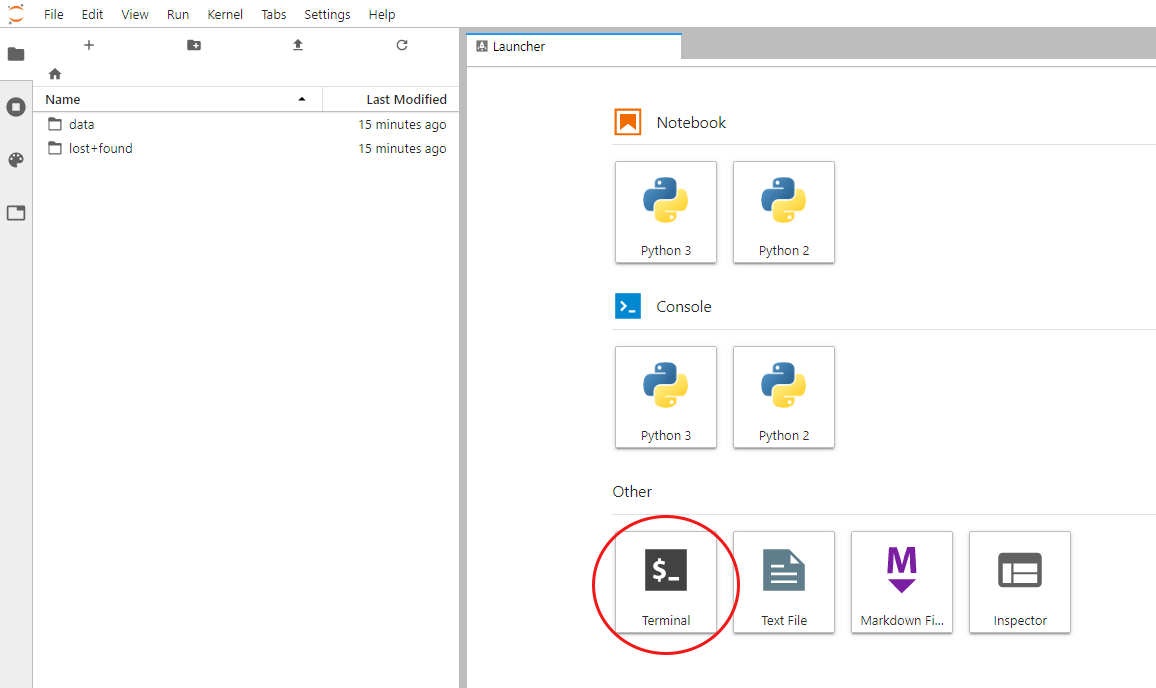Select the data folder

point(82,125)
